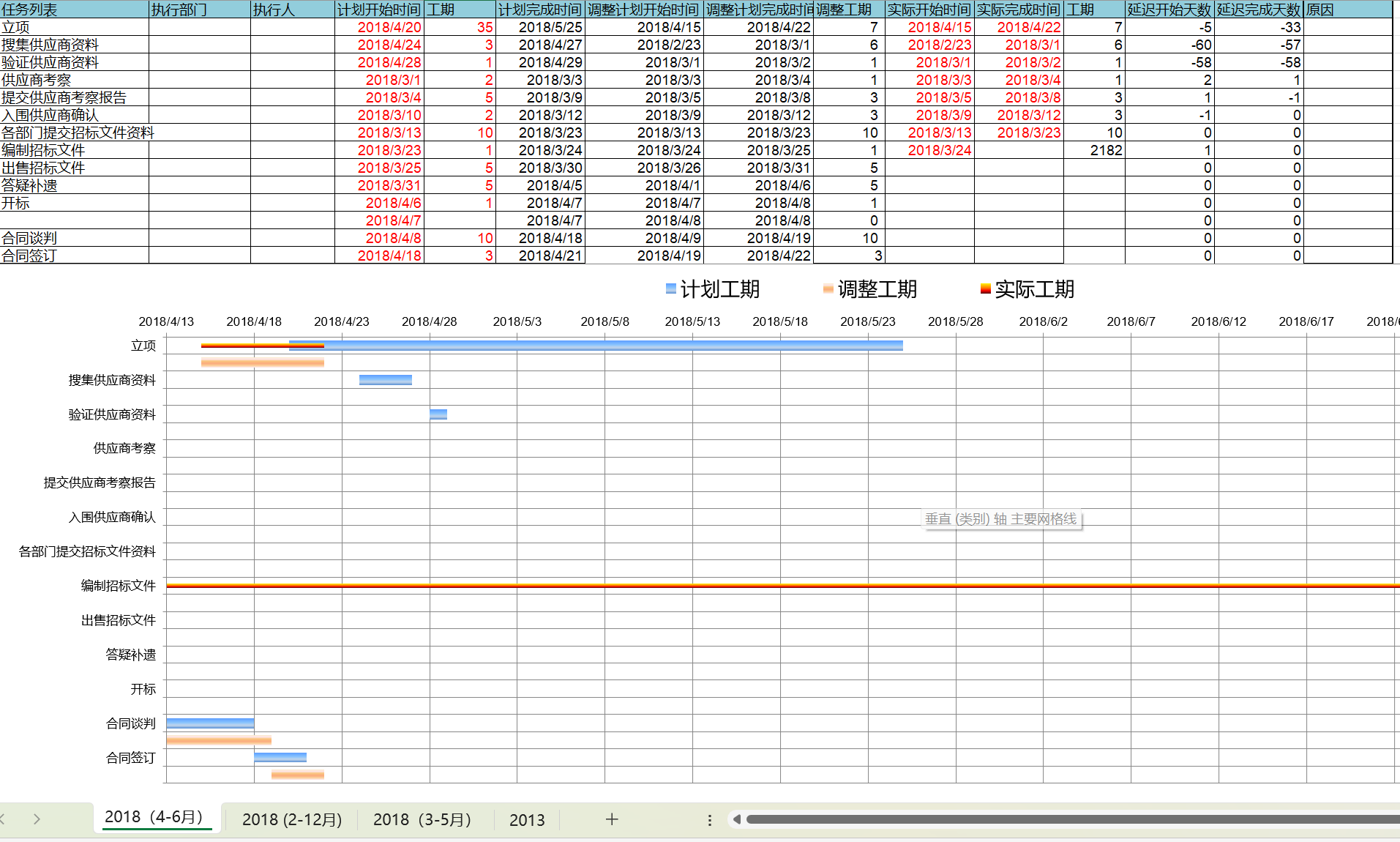Image resolution: width=1400 pixels, height=842 pixels.
Task: Select the 2013 sheet tab
Action: 527,819
